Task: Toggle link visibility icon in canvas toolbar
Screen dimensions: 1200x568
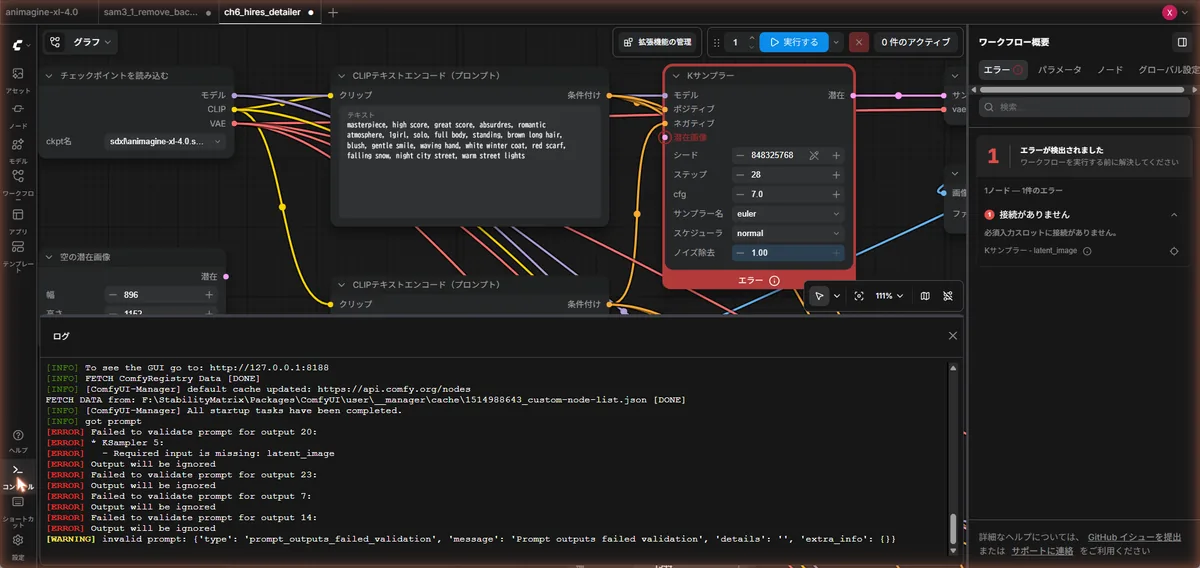Action: click(x=947, y=296)
